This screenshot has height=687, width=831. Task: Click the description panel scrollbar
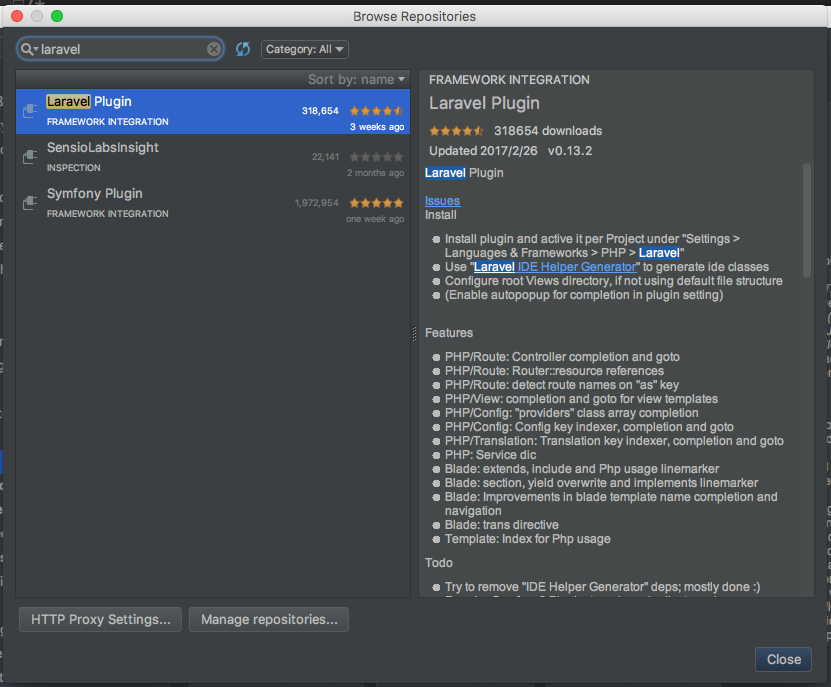(x=807, y=220)
